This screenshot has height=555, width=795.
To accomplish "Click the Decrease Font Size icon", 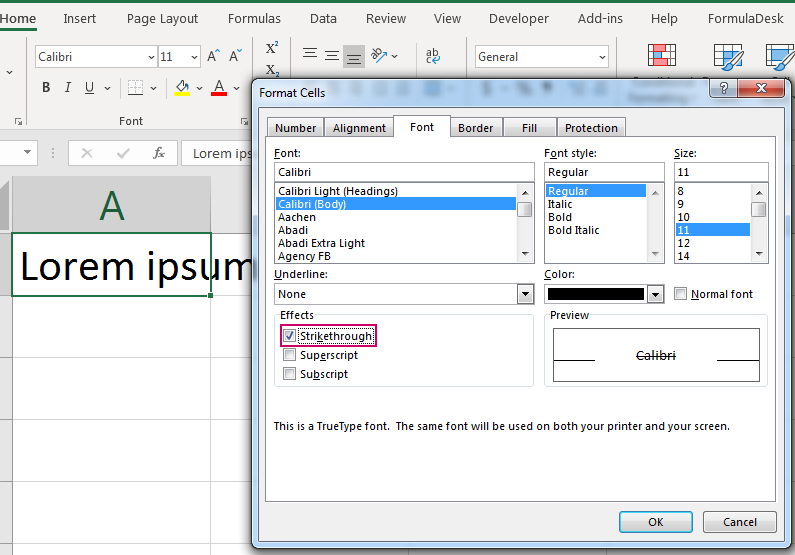I will (x=235, y=56).
